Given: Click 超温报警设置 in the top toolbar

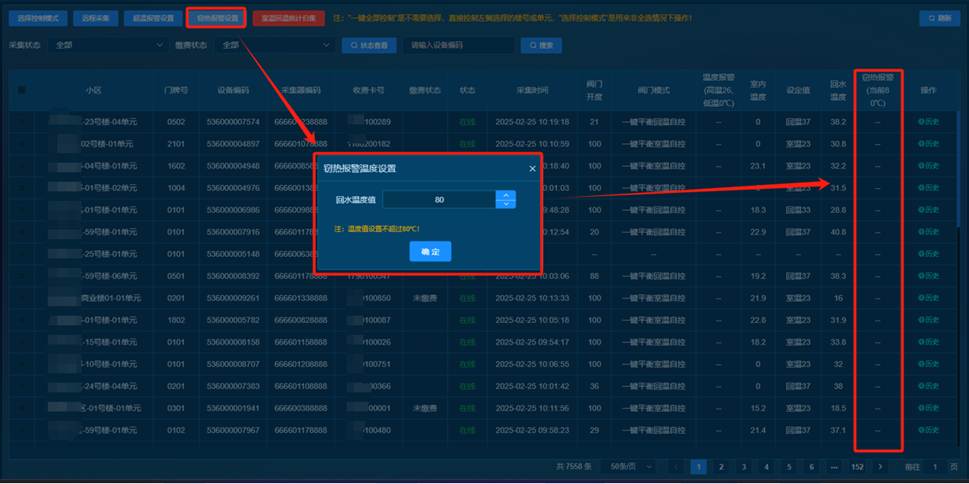Looking at the screenshot, I should [153, 19].
